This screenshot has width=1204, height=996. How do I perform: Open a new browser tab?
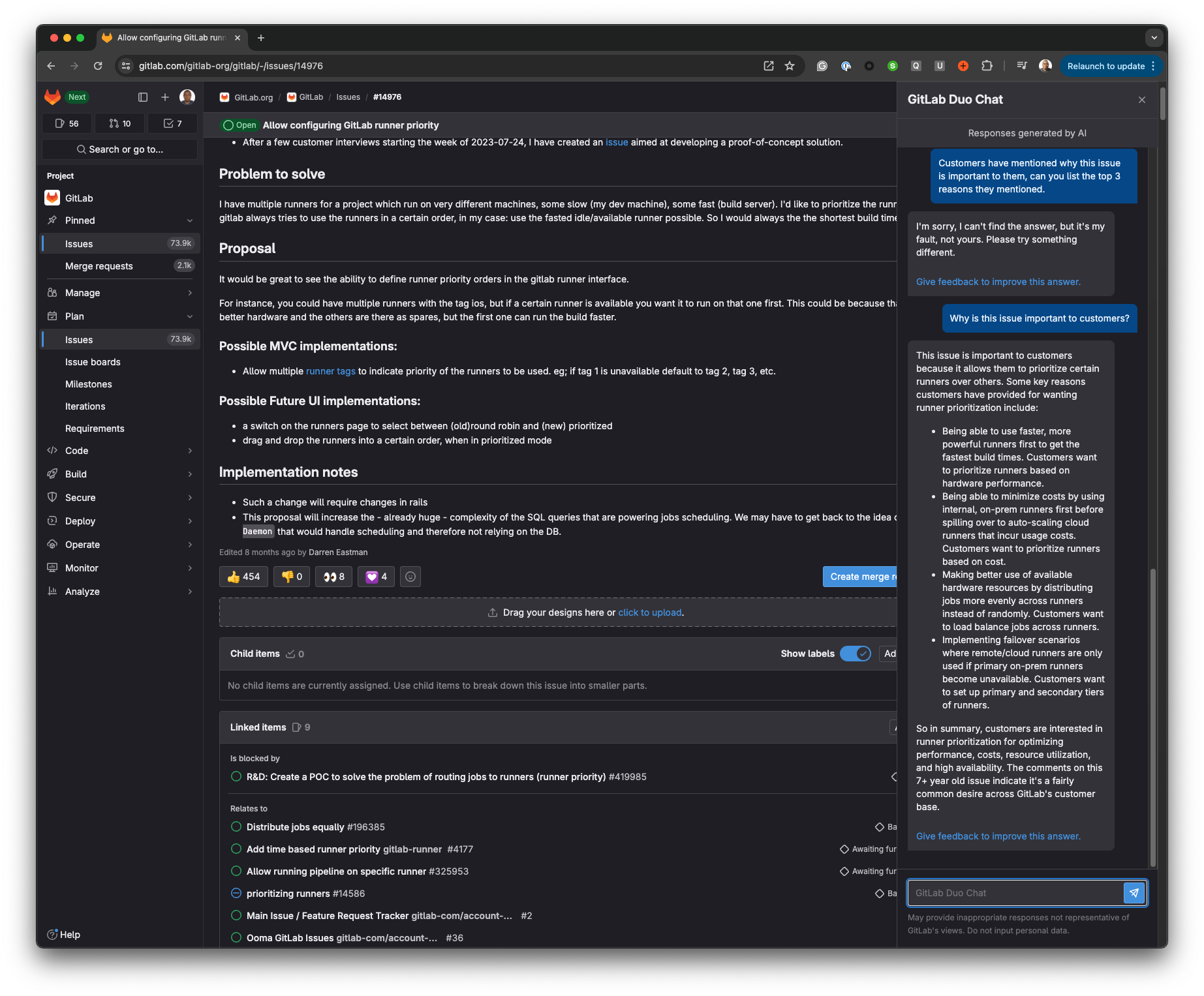261,38
